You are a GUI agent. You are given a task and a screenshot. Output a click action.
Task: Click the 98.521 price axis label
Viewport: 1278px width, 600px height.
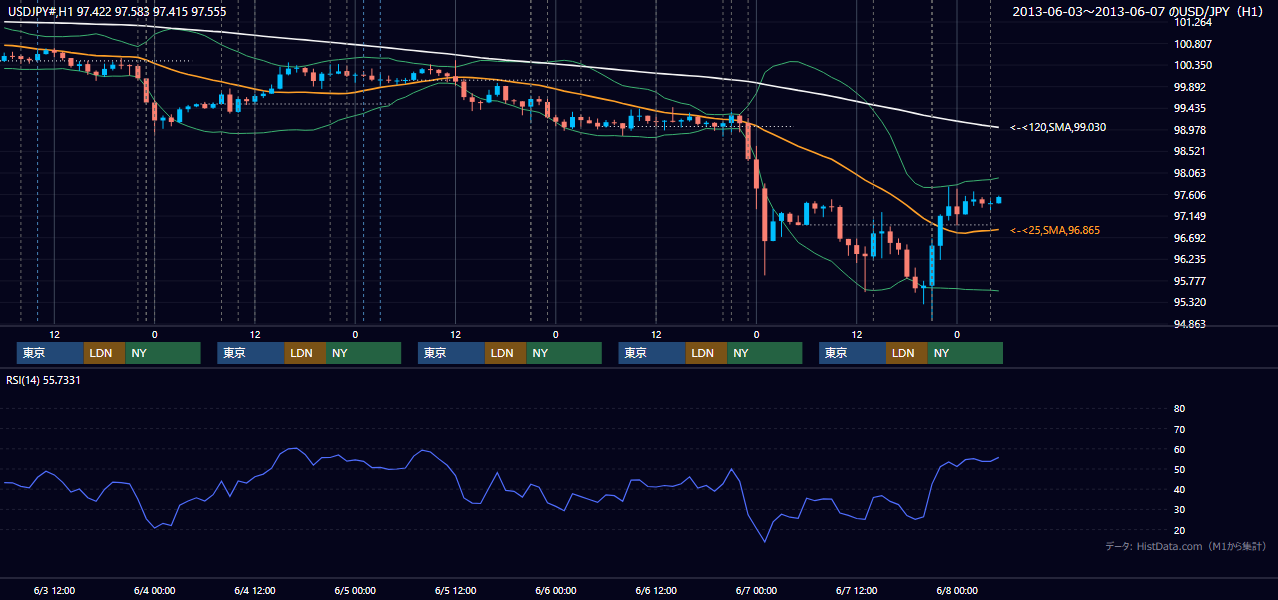pyautogui.click(x=1190, y=151)
